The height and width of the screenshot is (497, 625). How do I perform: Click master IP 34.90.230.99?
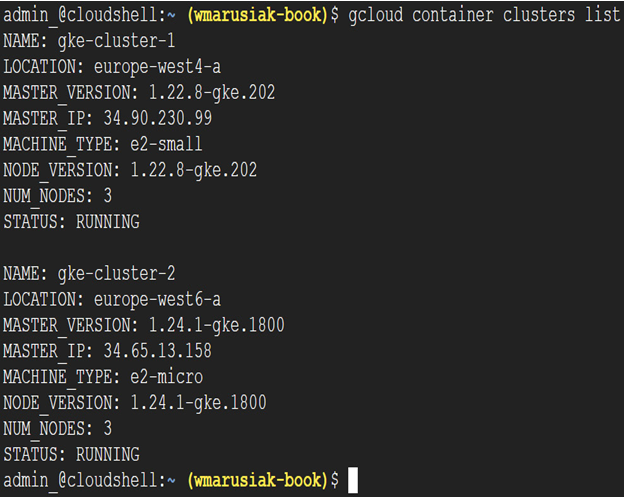pyautogui.click(x=158, y=118)
